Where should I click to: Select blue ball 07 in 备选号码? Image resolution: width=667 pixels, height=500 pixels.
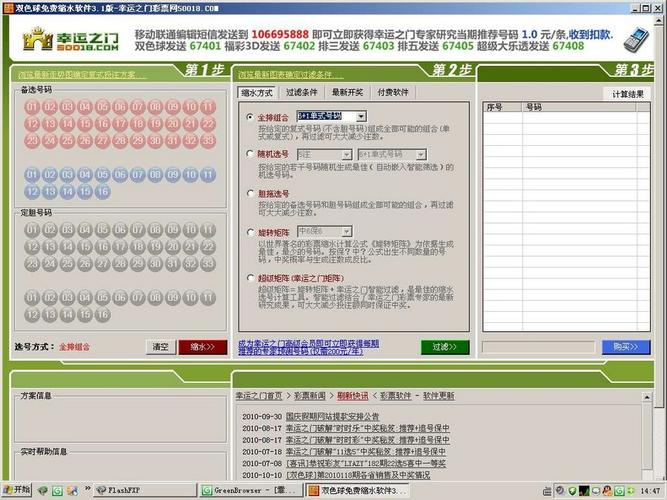coord(137,174)
